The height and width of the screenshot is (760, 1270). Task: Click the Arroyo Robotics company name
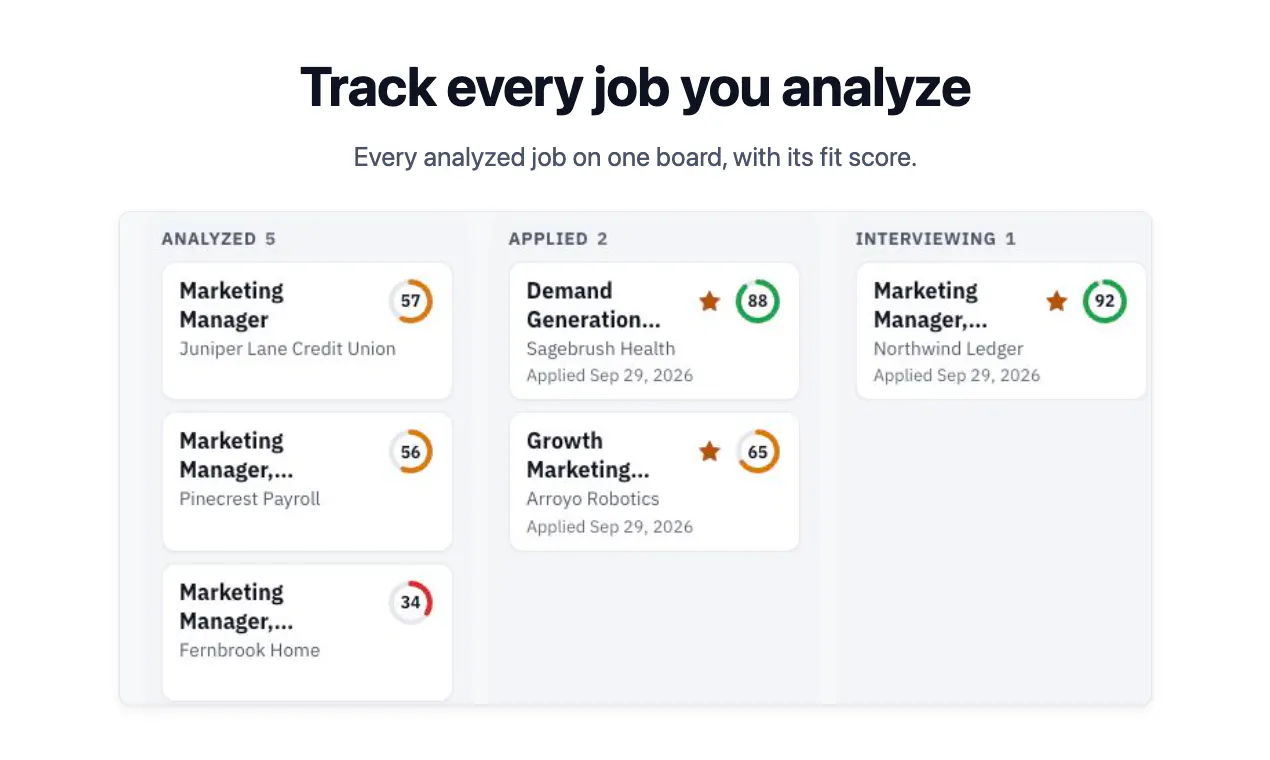[x=593, y=499]
